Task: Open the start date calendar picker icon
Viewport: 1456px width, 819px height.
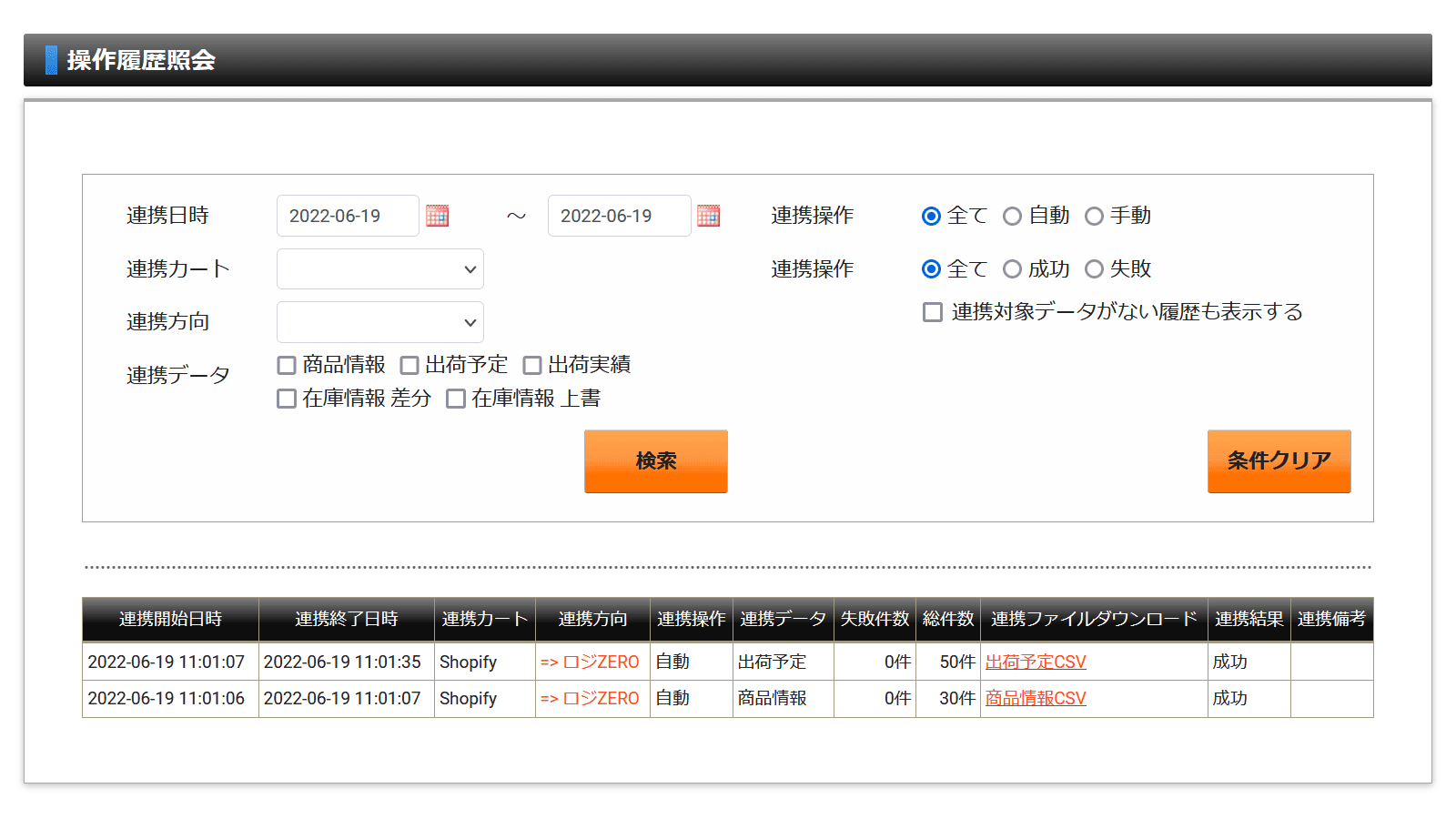Action: click(x=438, y=216)
